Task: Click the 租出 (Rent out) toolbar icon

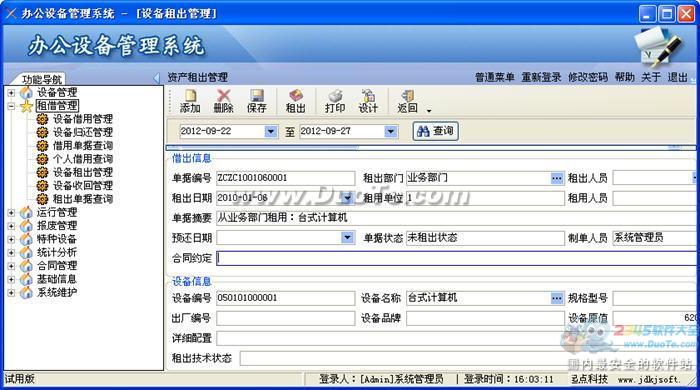Action: tap(296, 101)
